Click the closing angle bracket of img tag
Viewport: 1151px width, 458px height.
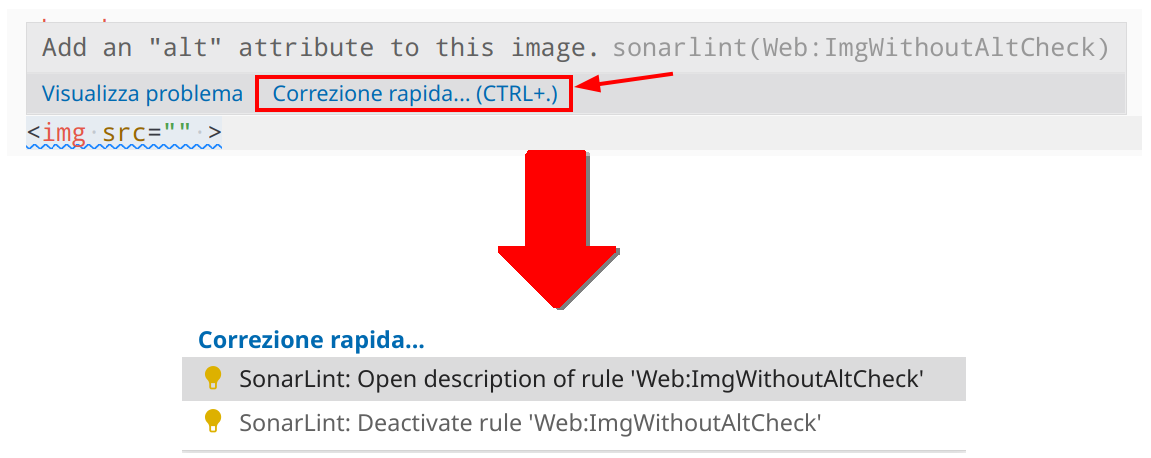click(214, 132)
